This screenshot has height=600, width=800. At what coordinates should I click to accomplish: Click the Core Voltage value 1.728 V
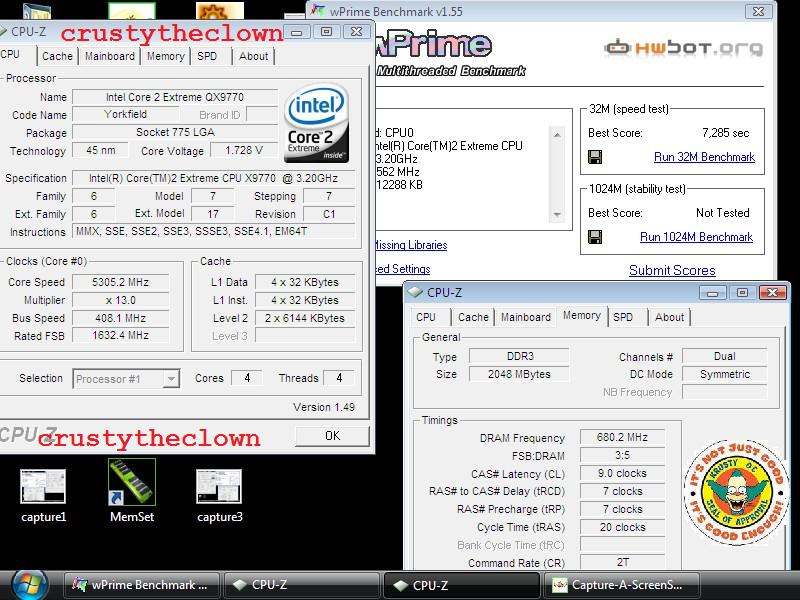coord(244,151)
